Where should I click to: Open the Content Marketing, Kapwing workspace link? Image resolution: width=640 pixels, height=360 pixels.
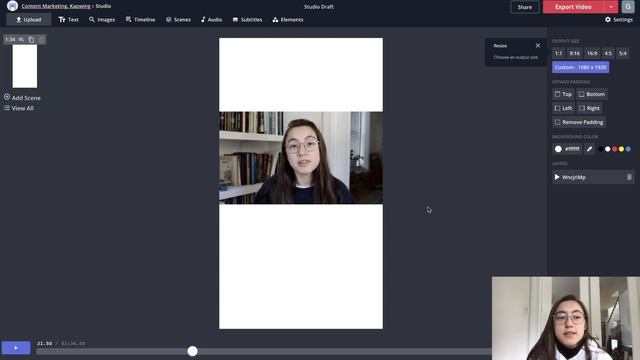pyautogui.click(x=56, y=6)
